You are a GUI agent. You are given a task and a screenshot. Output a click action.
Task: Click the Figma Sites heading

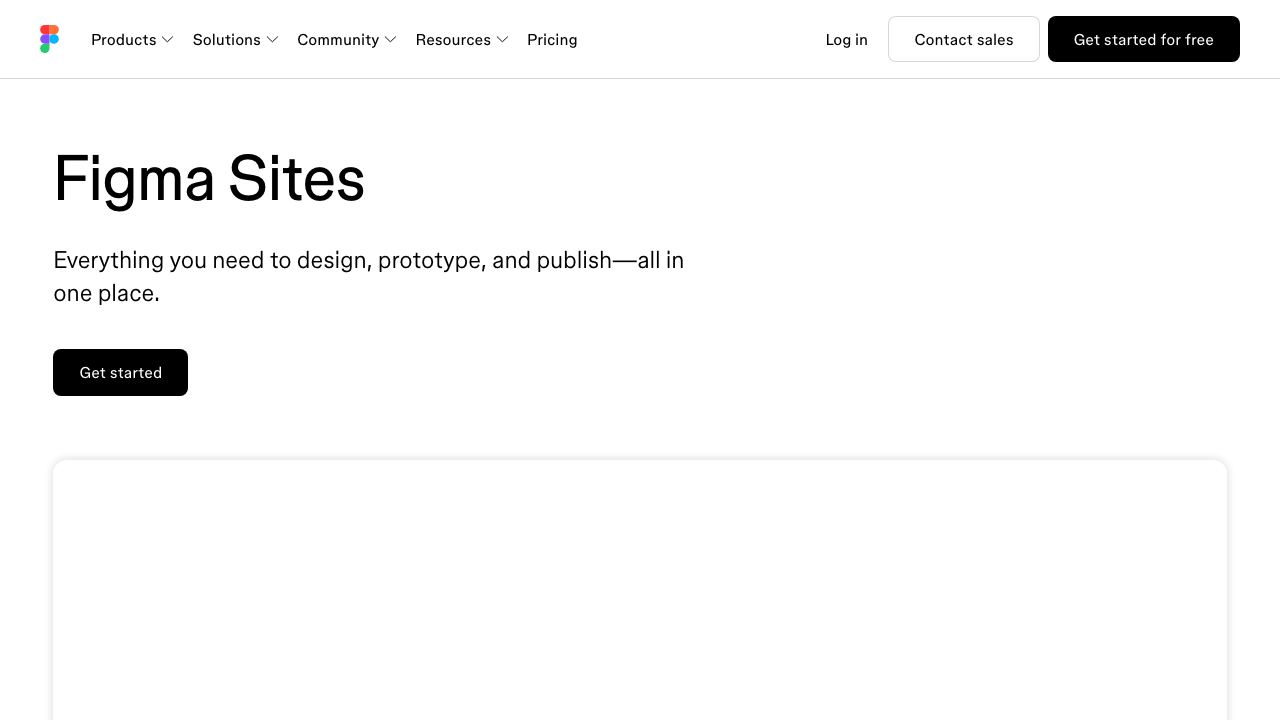coord(209,179)
